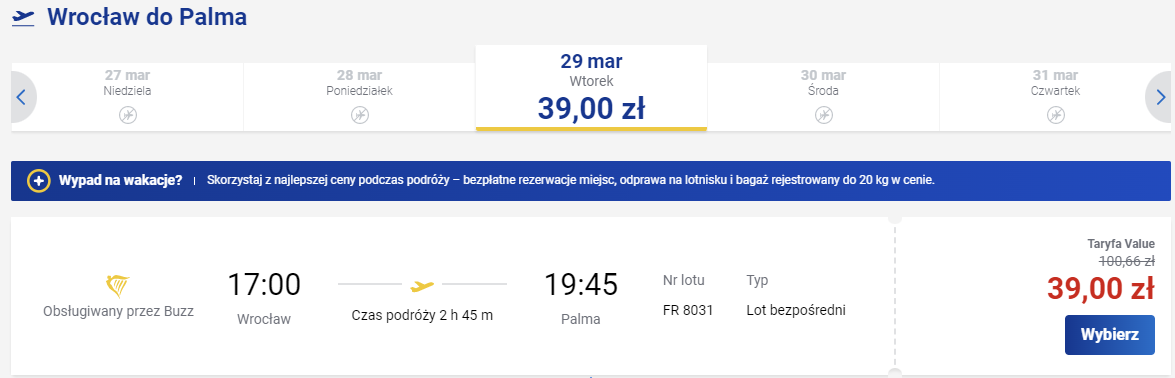Click the next dates right arrow
The image size is (1175, 378).
1160,98
